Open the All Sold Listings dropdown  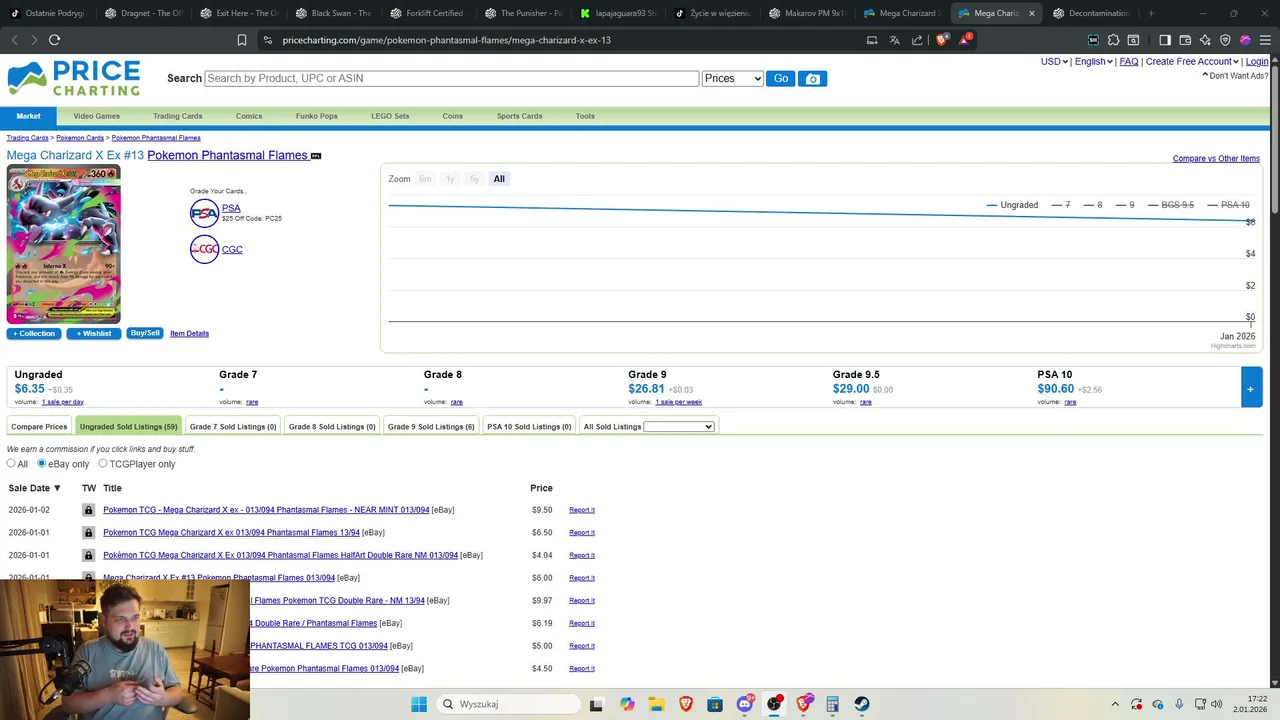click(x=679, y=427)
